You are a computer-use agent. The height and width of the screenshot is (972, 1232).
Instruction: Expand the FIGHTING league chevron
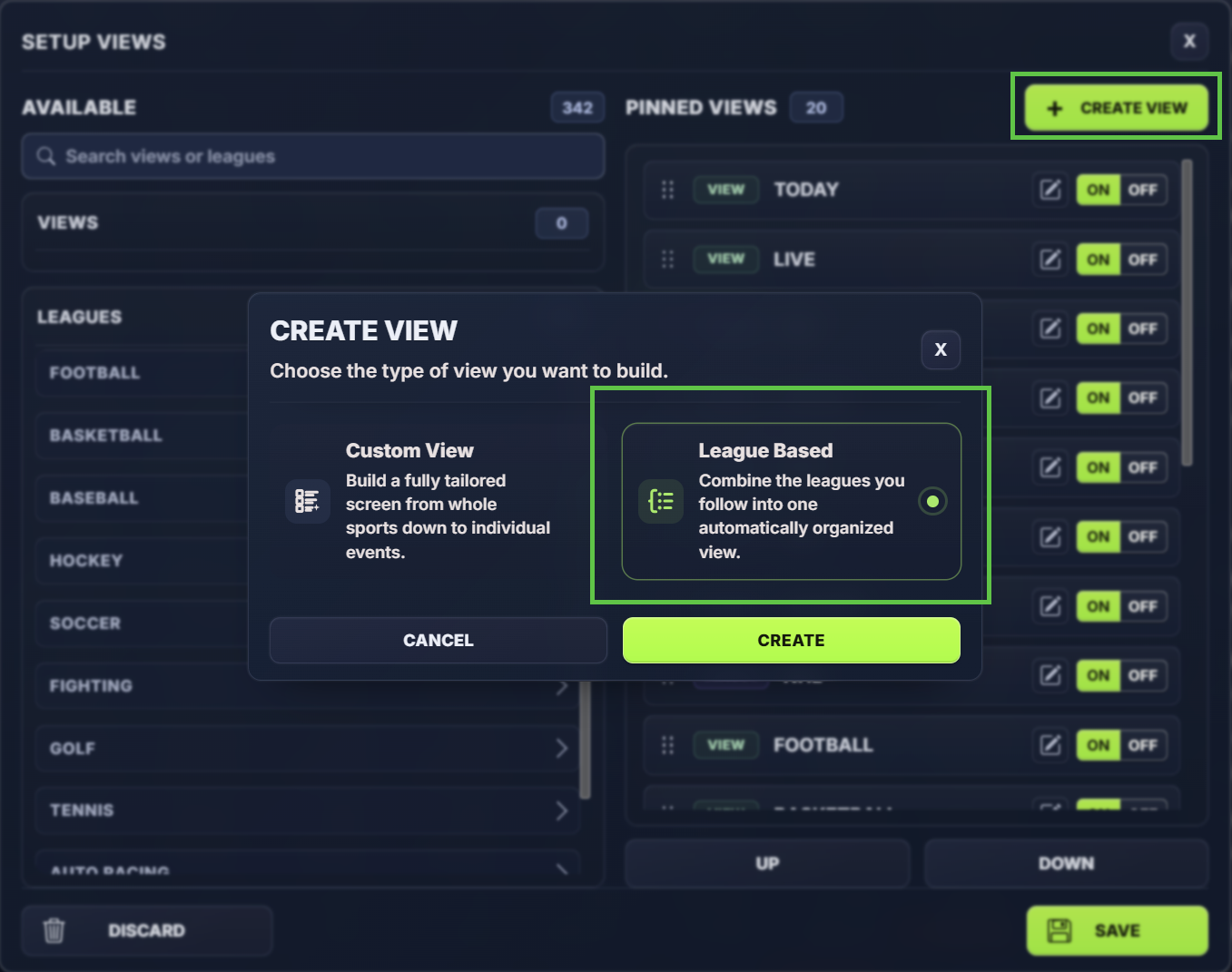[562, 686]
